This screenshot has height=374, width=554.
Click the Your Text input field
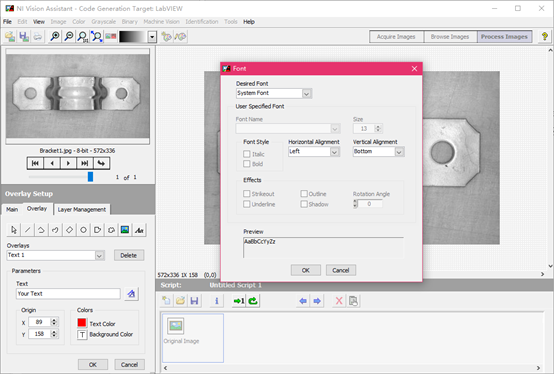pyautogui.click(x=68, y=294)
